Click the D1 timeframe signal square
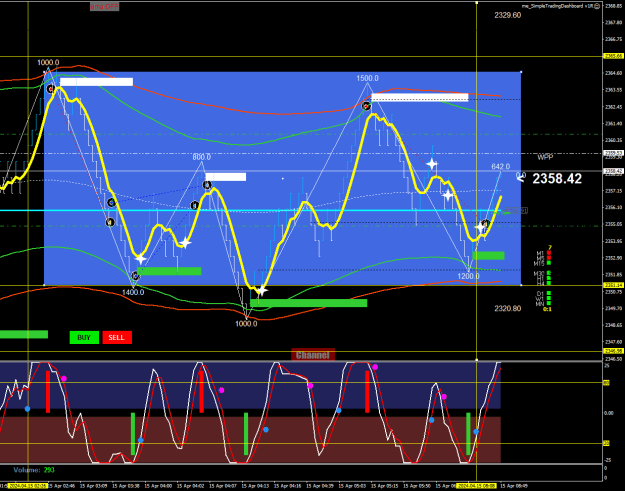The width and height of the screenshot is (625, 491). 549,293
